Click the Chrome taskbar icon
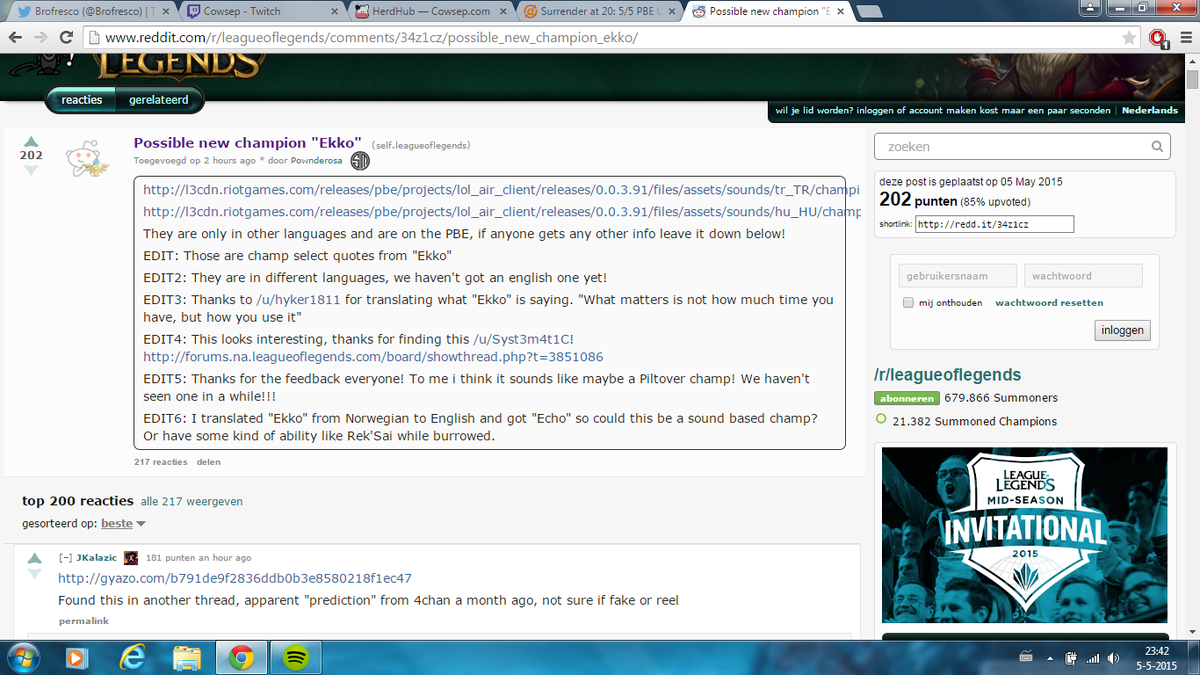 (240, 657)
